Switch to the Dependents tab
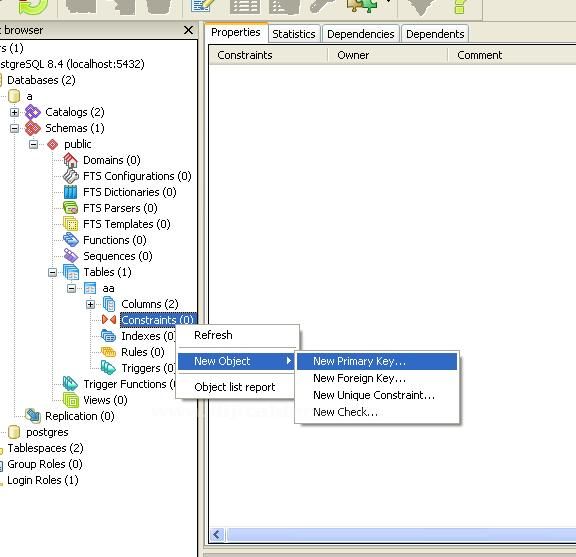Image resolution: width=576 pixels, height=557 pixels. [x=435, y=34]
